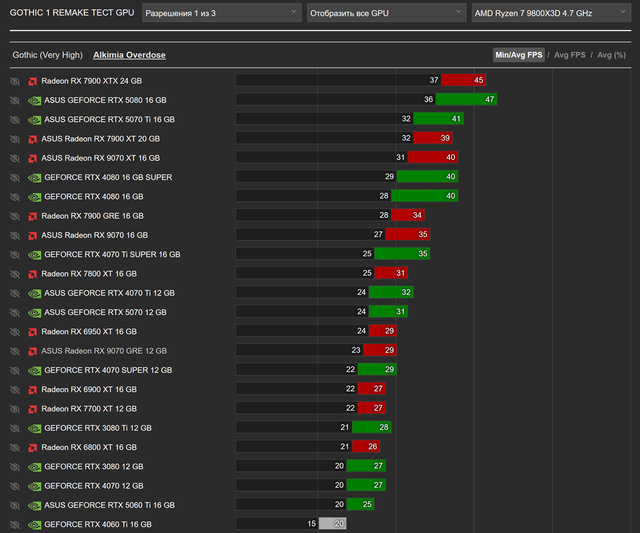The height and width of the screenshot is (533, 640).
Task: Toggle visibility of ASUS GEFORCE RTX 5070 Ti 16 GB
Action: [15, 120]
